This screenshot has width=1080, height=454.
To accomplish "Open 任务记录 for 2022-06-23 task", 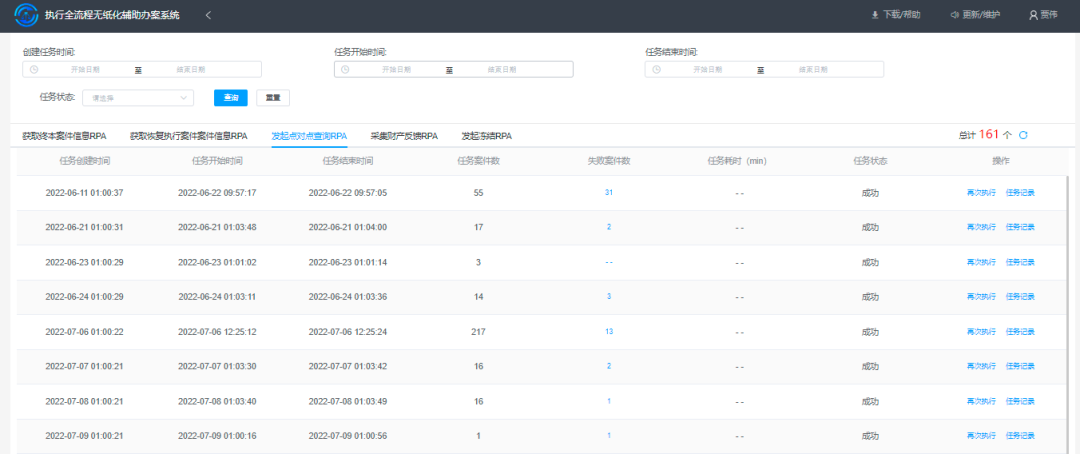I will [1020, 262].
